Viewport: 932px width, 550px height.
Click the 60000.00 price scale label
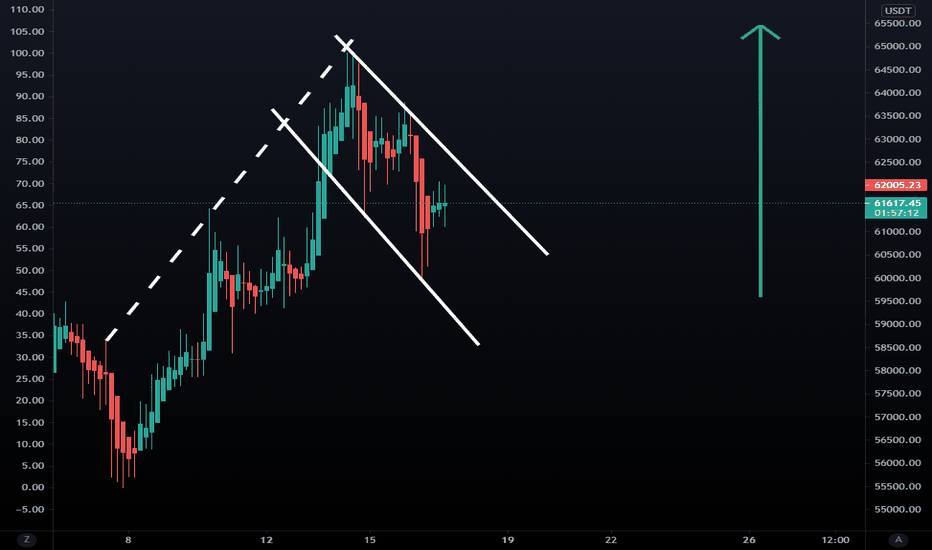point(898,278)
